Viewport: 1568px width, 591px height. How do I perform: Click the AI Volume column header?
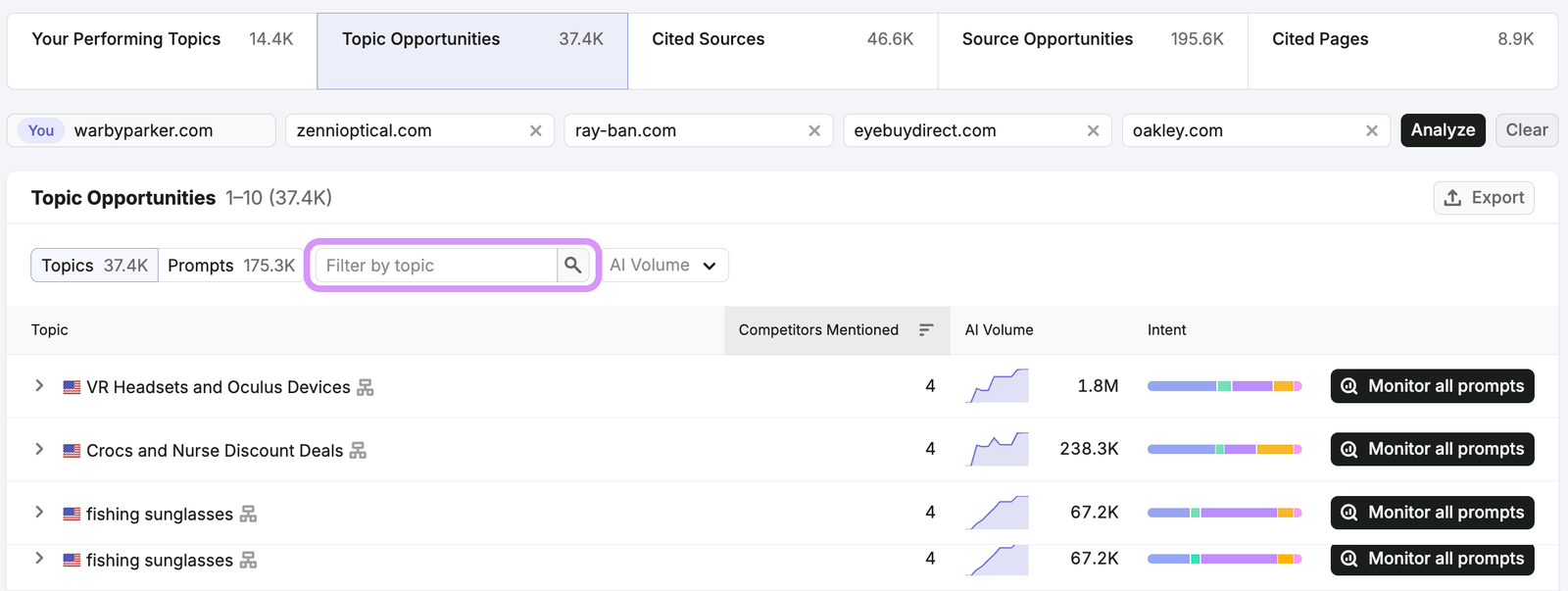[999, 330]
